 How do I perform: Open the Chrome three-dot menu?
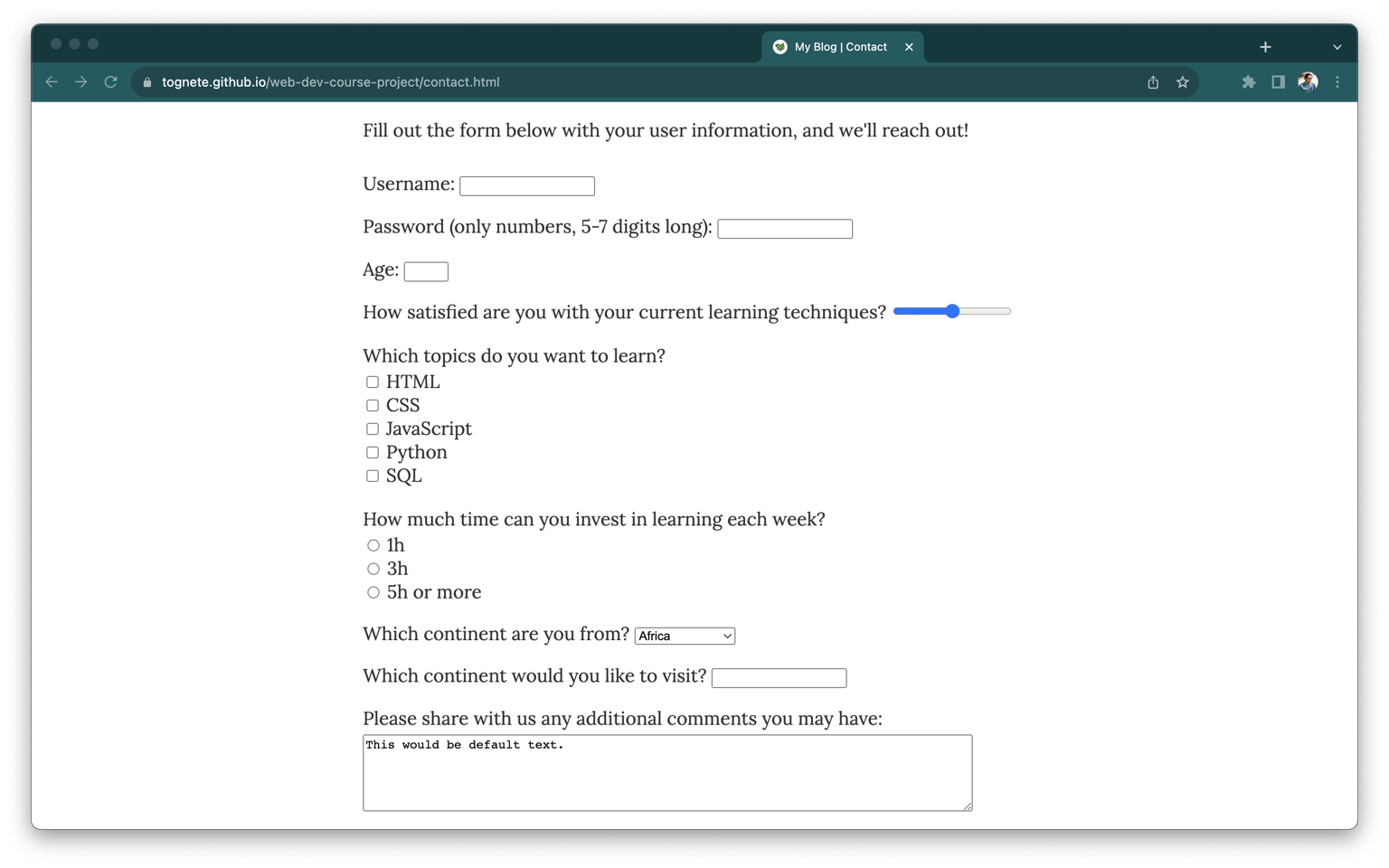tap(1337, 82)
